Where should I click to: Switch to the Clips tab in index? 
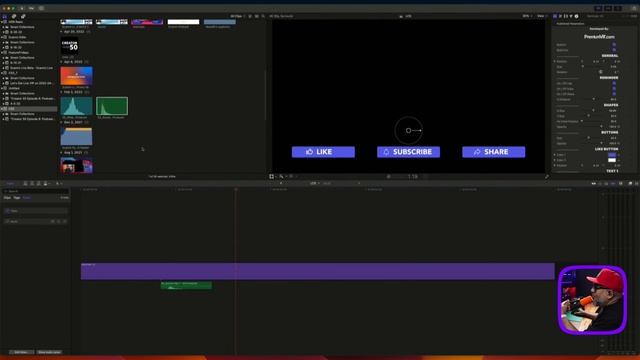pos(7,198)
